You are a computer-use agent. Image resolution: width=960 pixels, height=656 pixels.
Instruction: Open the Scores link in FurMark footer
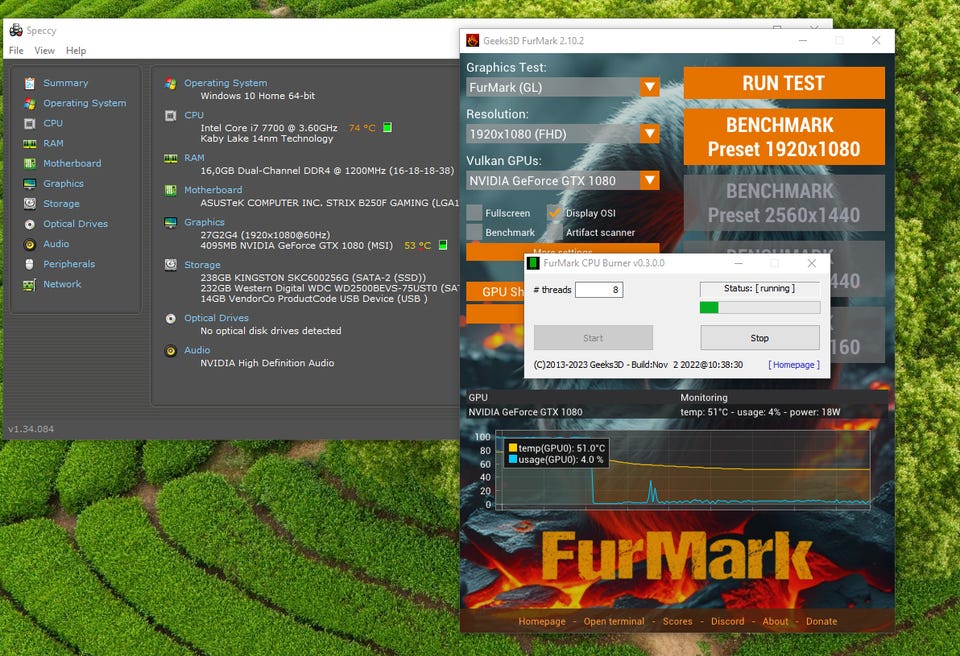coord(677,621)
